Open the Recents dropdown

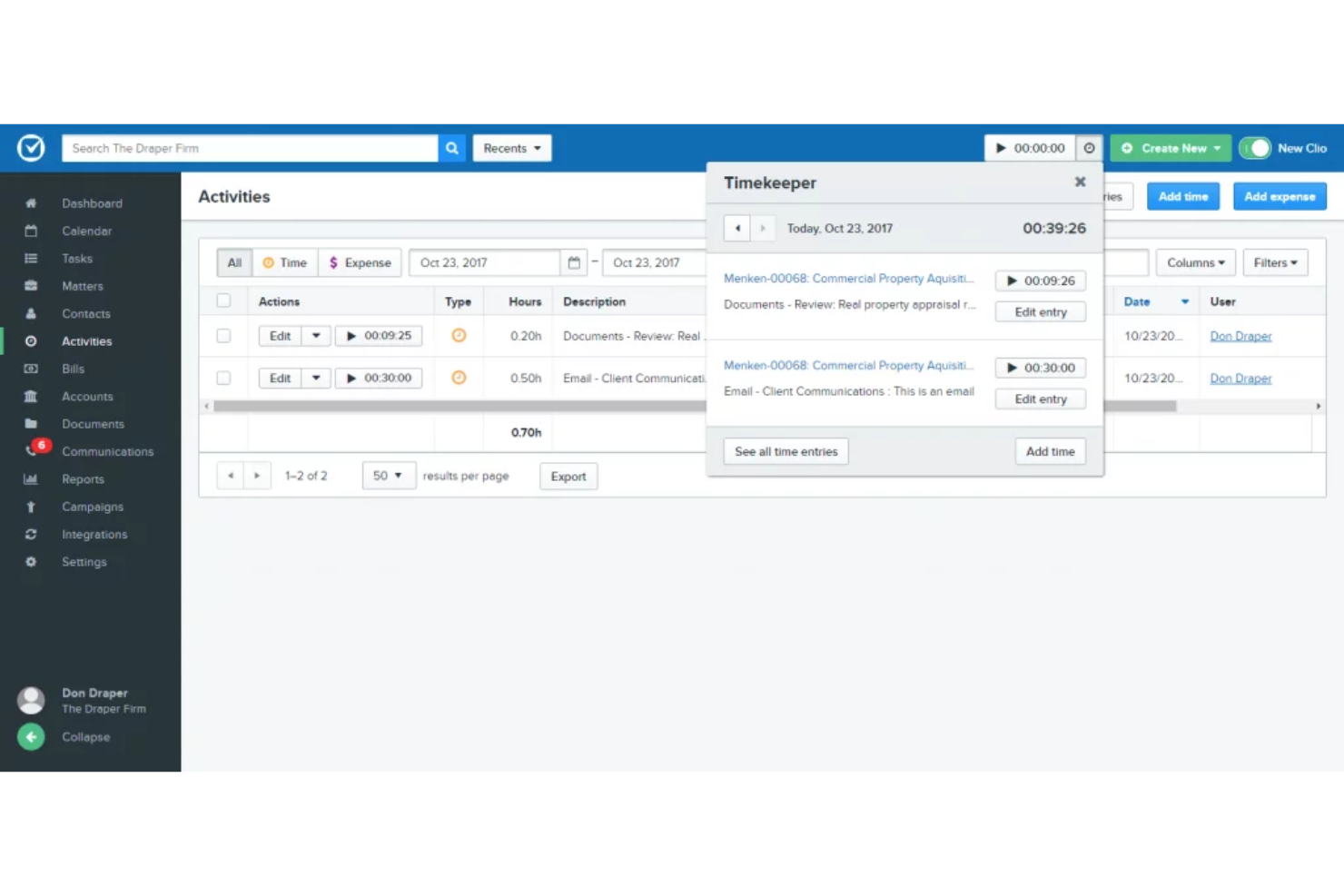click(x=511, y=147)
